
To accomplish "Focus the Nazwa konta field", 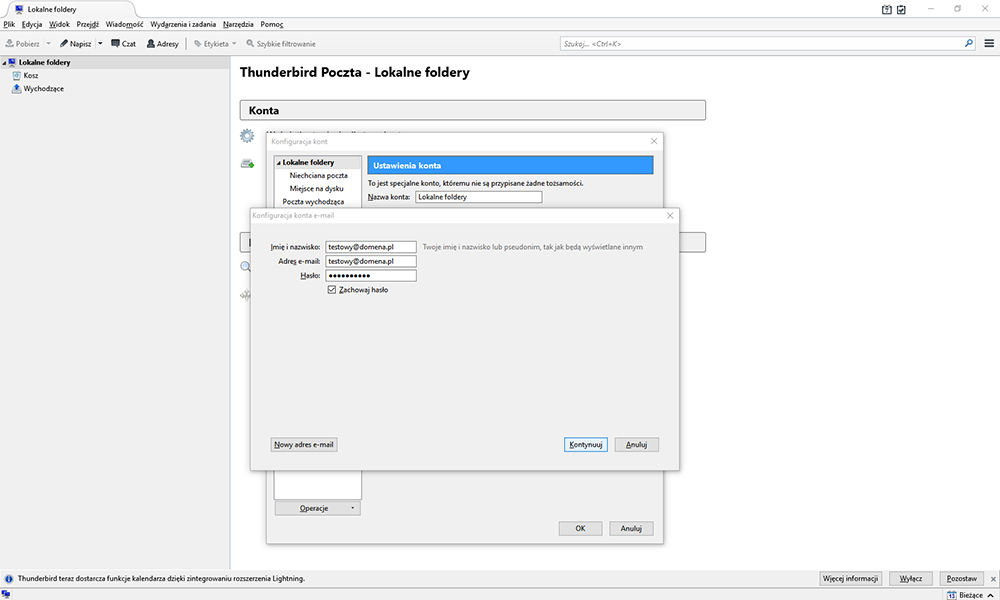I will coord(478,197).
